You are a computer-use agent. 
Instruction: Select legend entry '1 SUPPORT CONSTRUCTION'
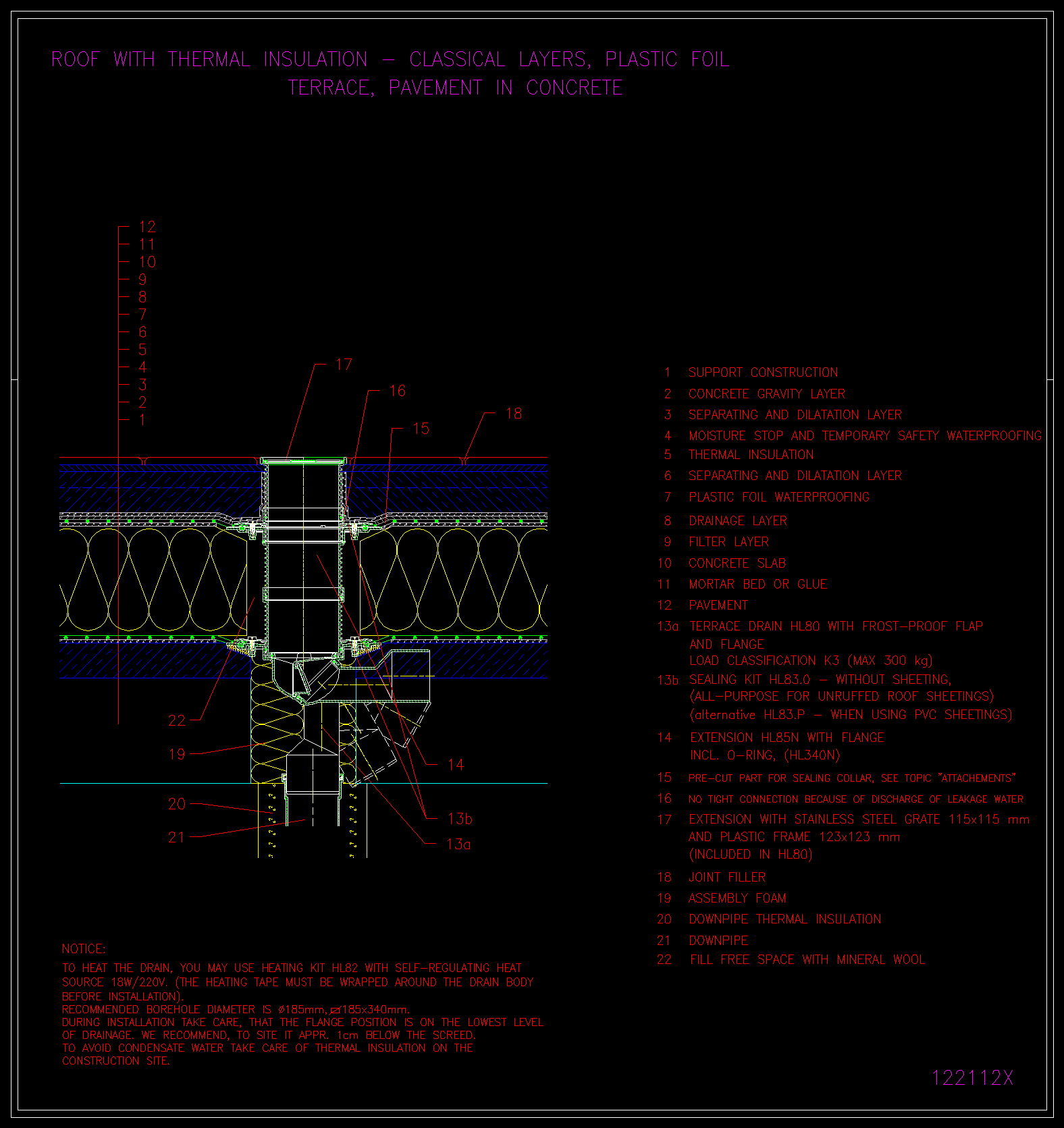click(x=751, y=373)
